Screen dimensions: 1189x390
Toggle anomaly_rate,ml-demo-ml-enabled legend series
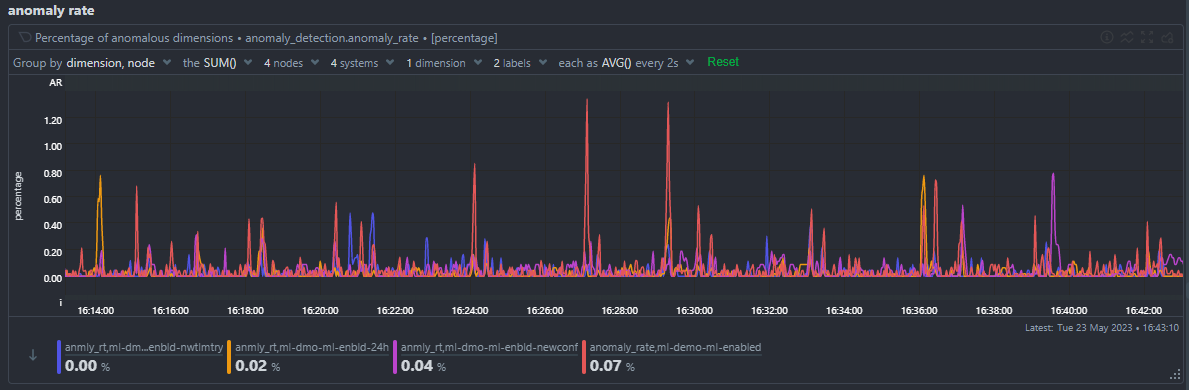point(676,348)
